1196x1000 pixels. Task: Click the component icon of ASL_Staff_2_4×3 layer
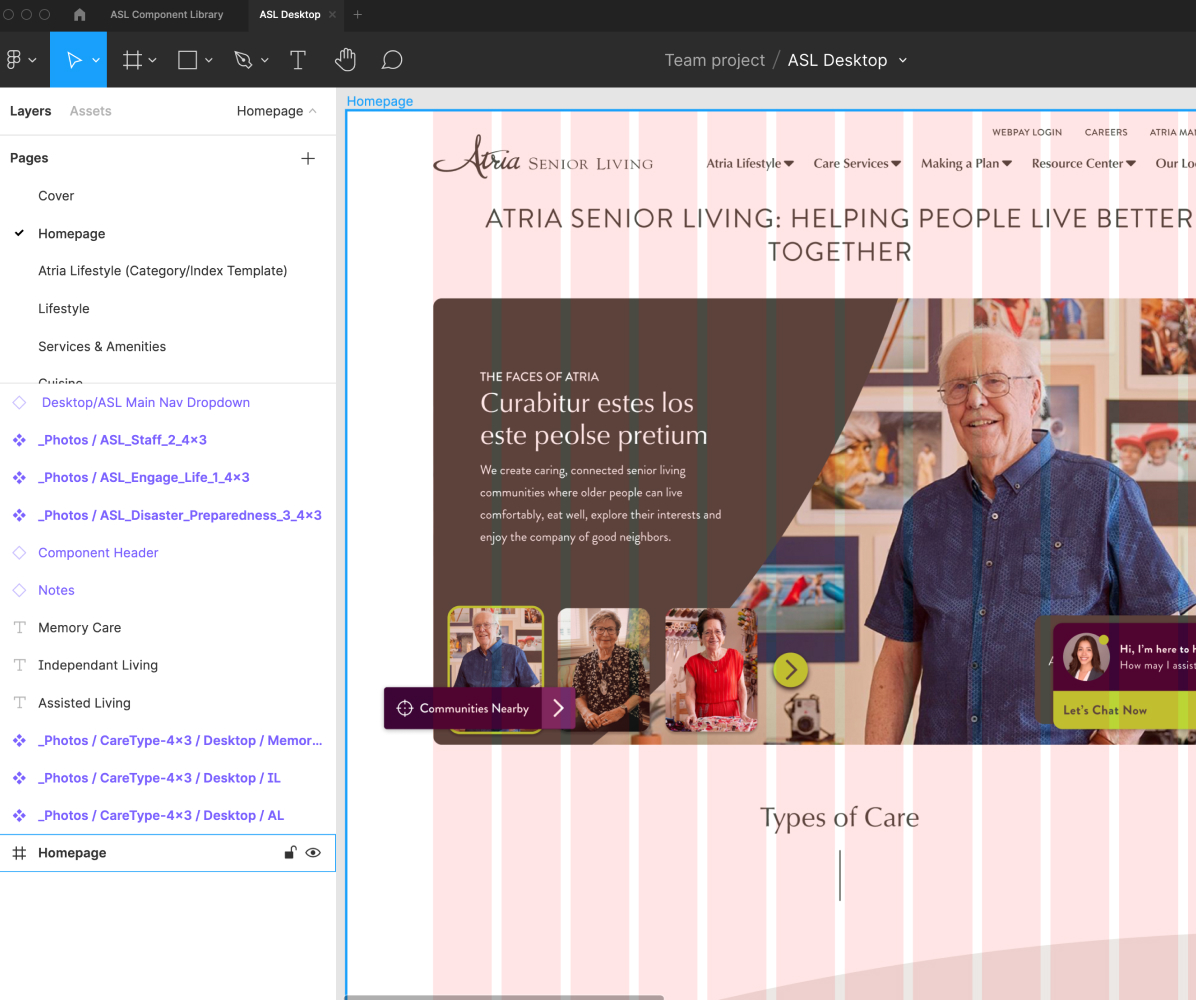19,440
